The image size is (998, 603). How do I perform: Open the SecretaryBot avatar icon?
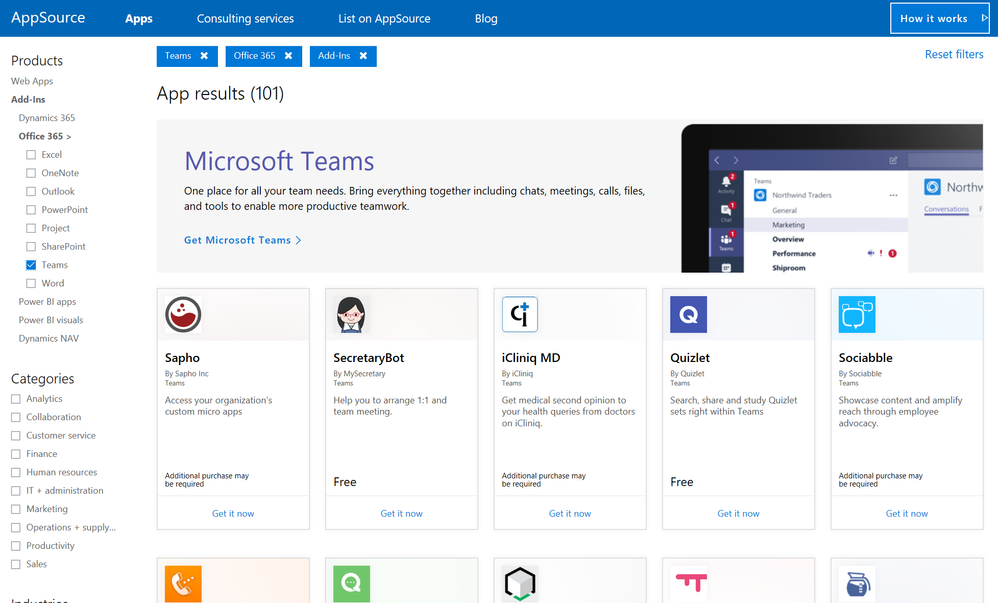coord(351,314)
